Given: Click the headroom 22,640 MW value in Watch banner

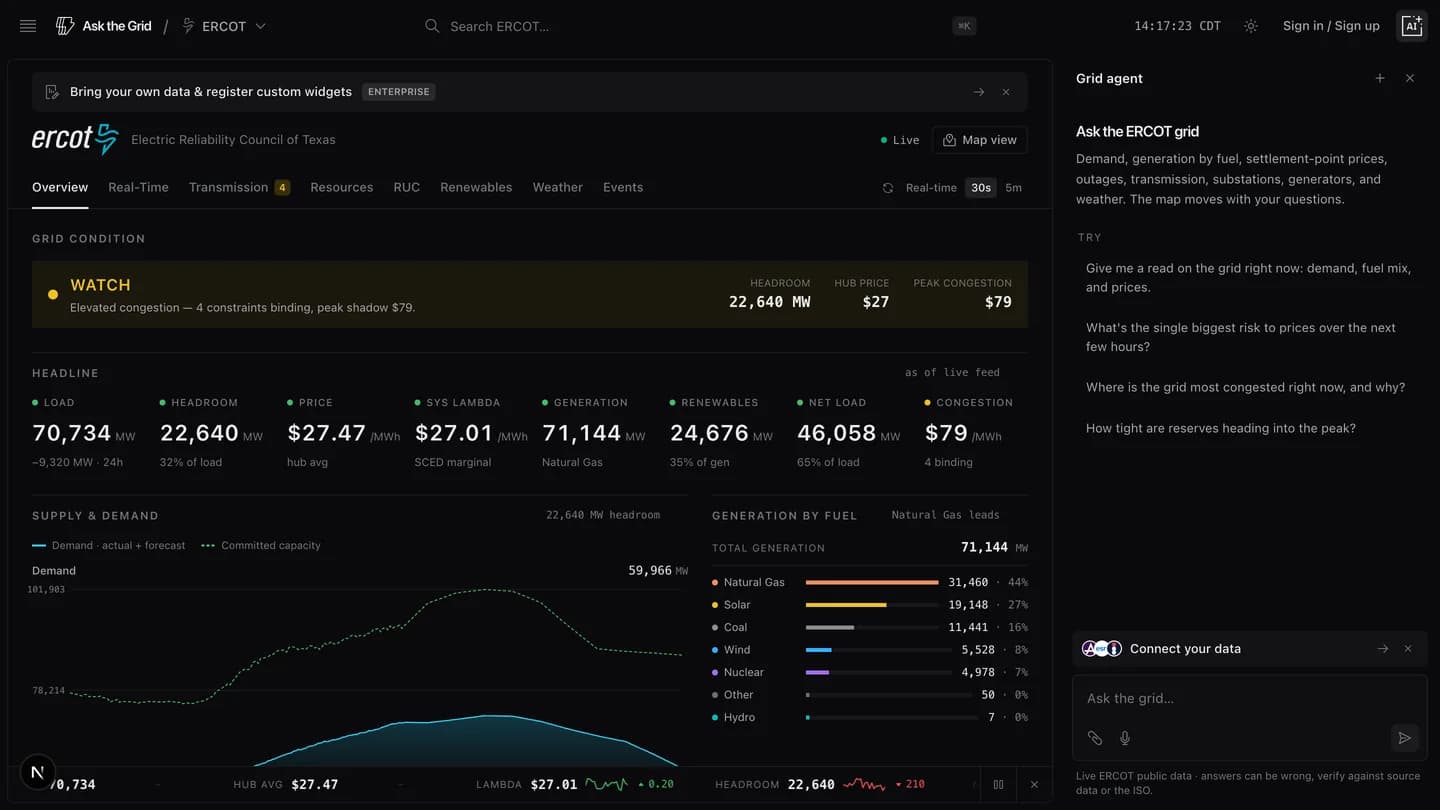Looking at the screenshot, I should pyautogui.click(x=769, y=302).
